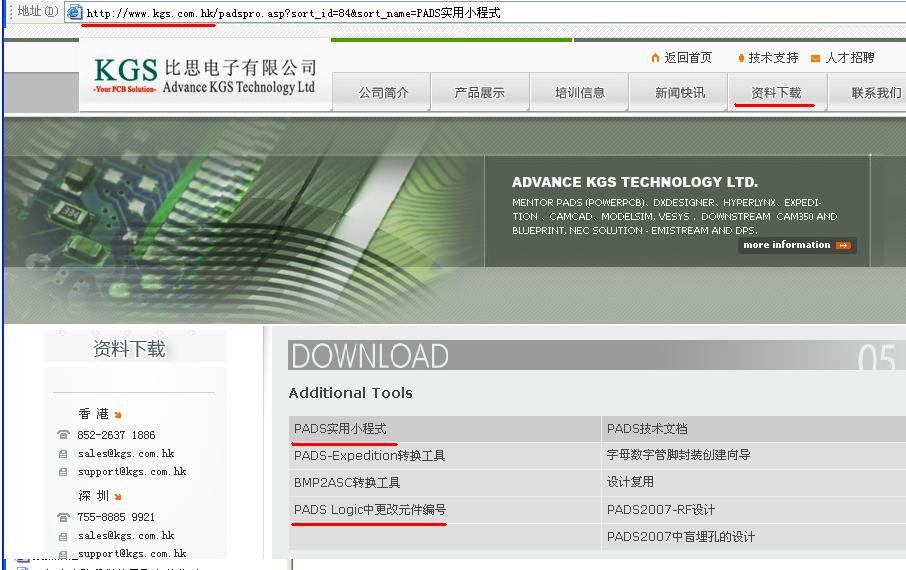Viewport: 906px width, 570px height.
Task: Click the 资料下载 sidebar heading
Action: (129, 349)
